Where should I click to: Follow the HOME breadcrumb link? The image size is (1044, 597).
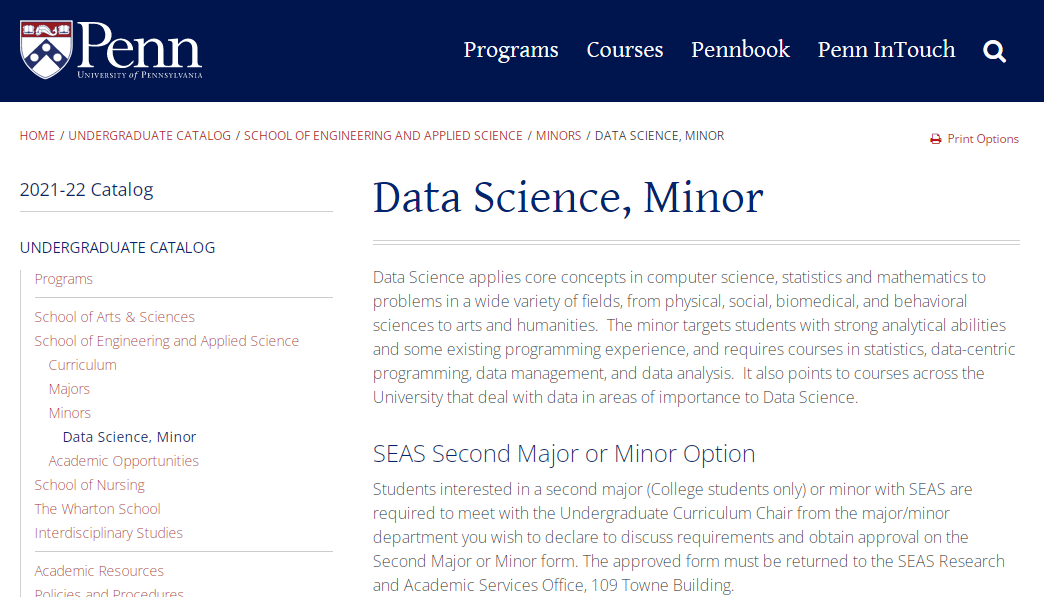point(37,136)
